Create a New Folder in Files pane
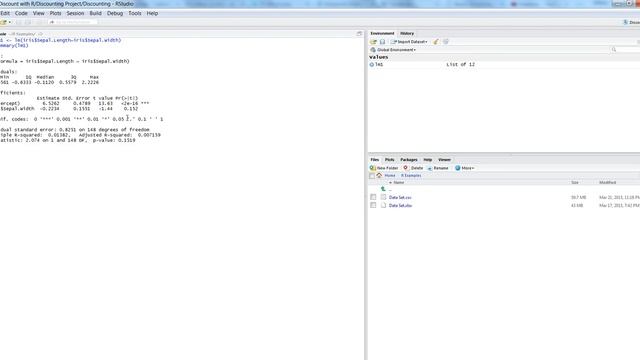The height and width of the screenshot is (360, 640). [x=384, y=168]
